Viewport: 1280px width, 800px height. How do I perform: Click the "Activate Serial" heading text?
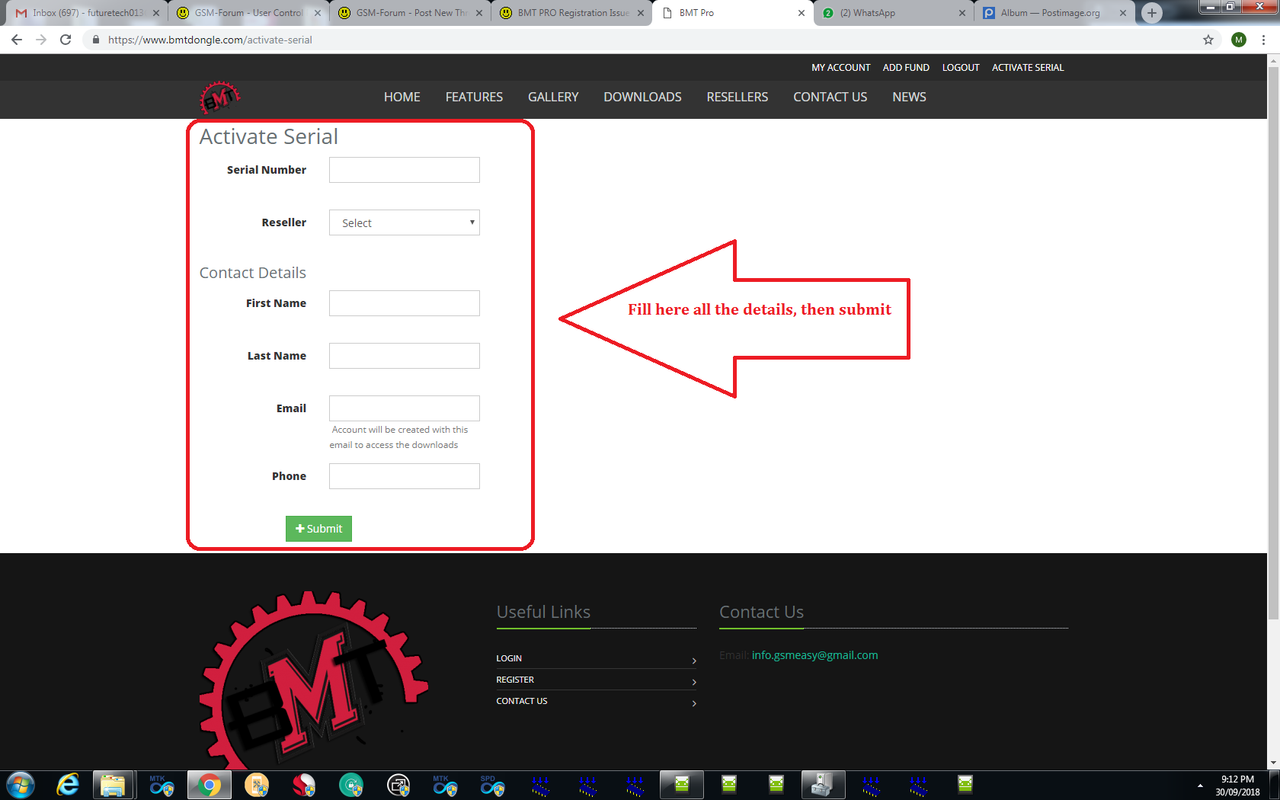pos(269,137)
